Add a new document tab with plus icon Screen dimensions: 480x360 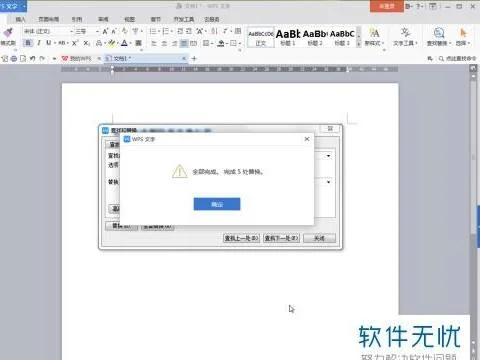(194, 58)
